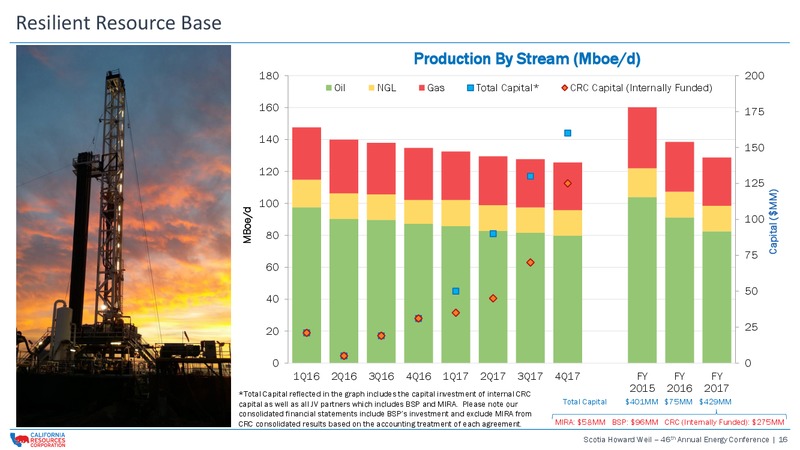The width and height of the screenshot is (800, 450).
Task: Click the FY 2017 axis label
Action: click(717, 382)
